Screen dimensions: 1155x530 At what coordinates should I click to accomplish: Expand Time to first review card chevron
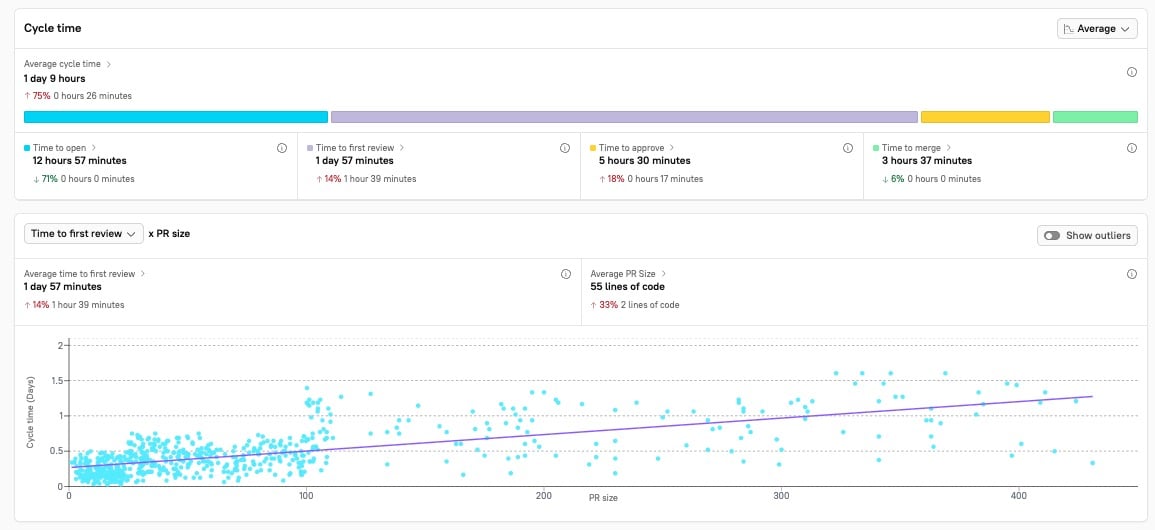coord(401,148)
